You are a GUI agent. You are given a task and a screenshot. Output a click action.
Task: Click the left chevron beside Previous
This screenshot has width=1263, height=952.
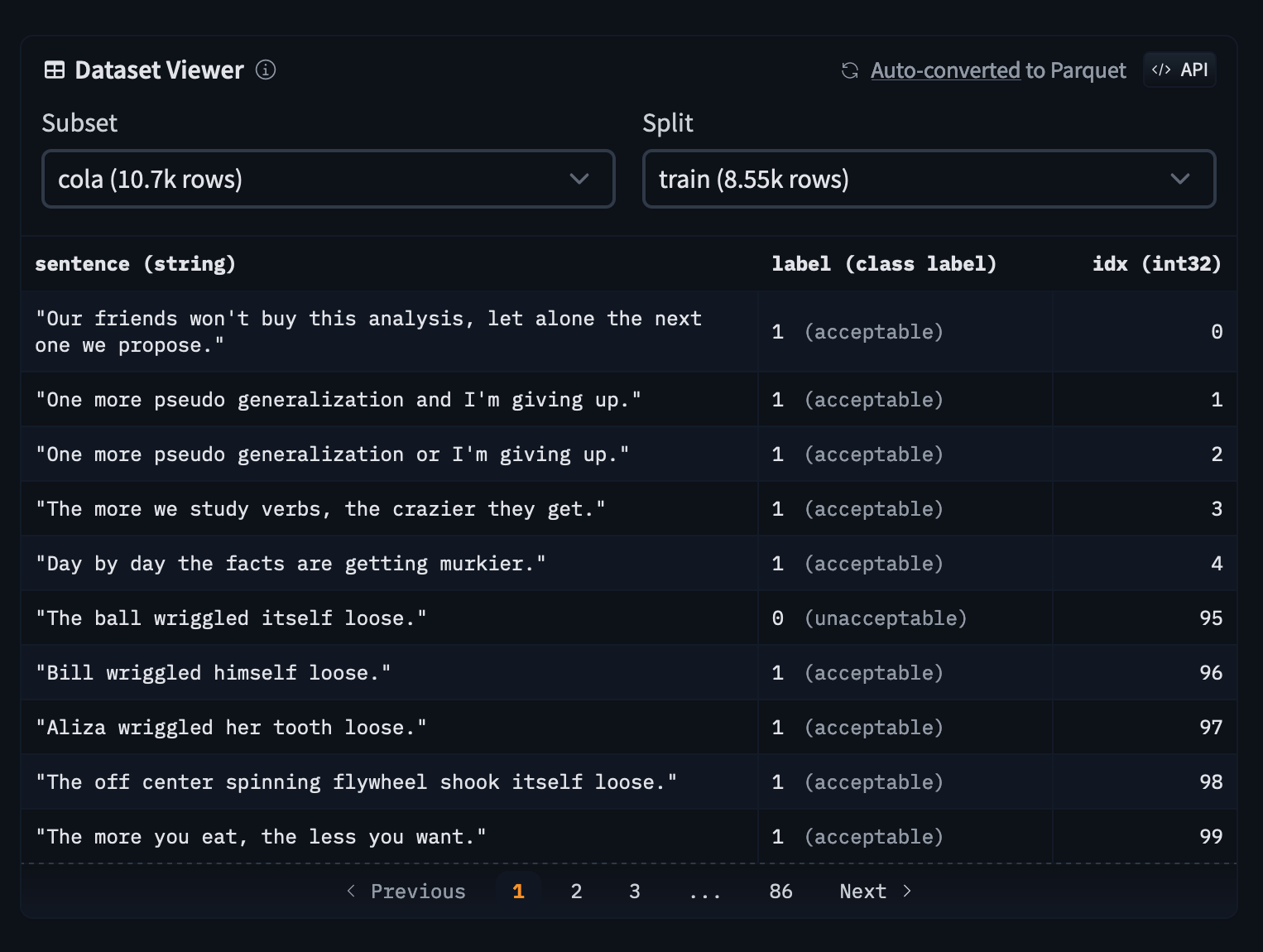pos(350,891)
